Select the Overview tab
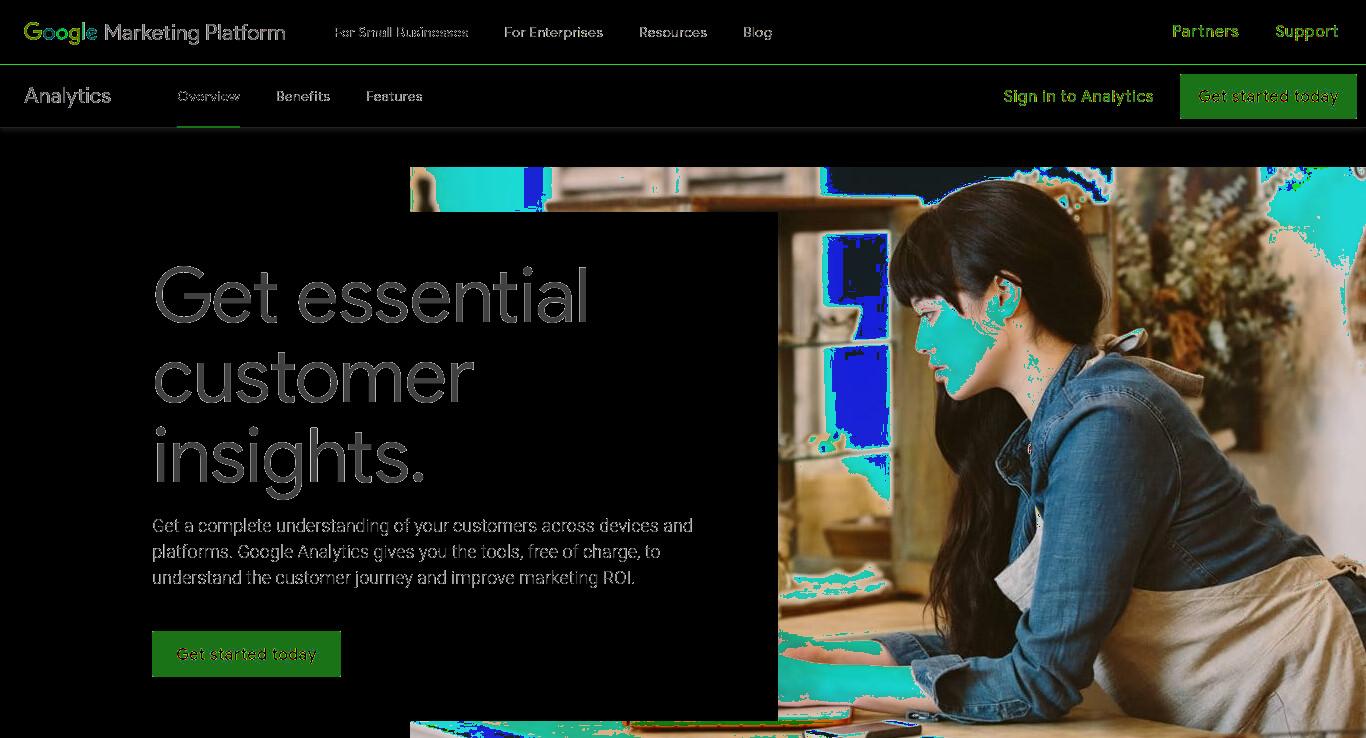This screenshot has width=1366, height=738. click(208, 96)
